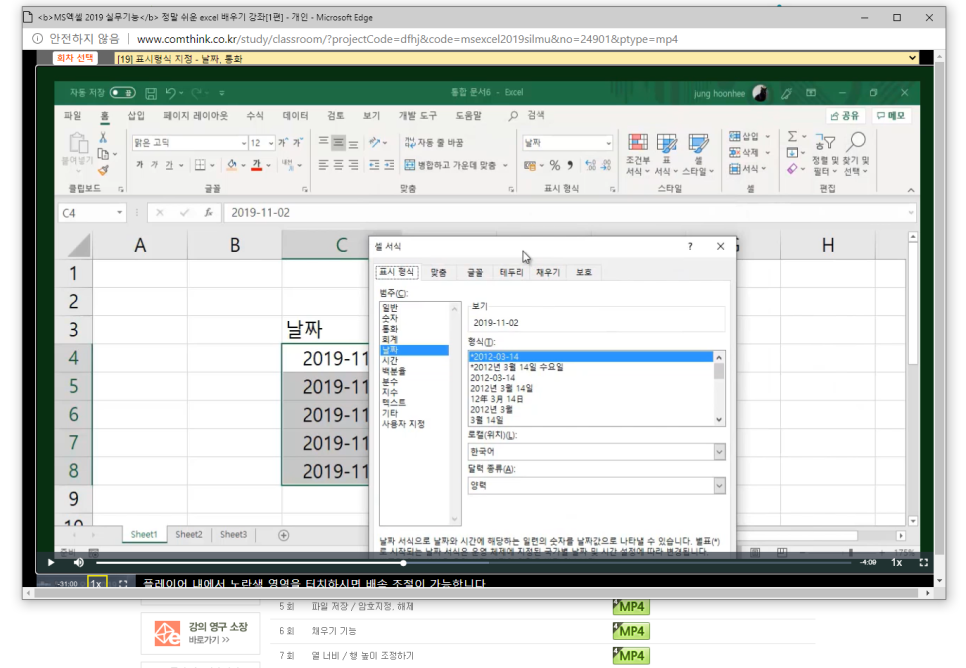Collapse the ribbon with the chevron
Image resolution: width=966 pixels, height=668 pixels.
pos(911,190)
